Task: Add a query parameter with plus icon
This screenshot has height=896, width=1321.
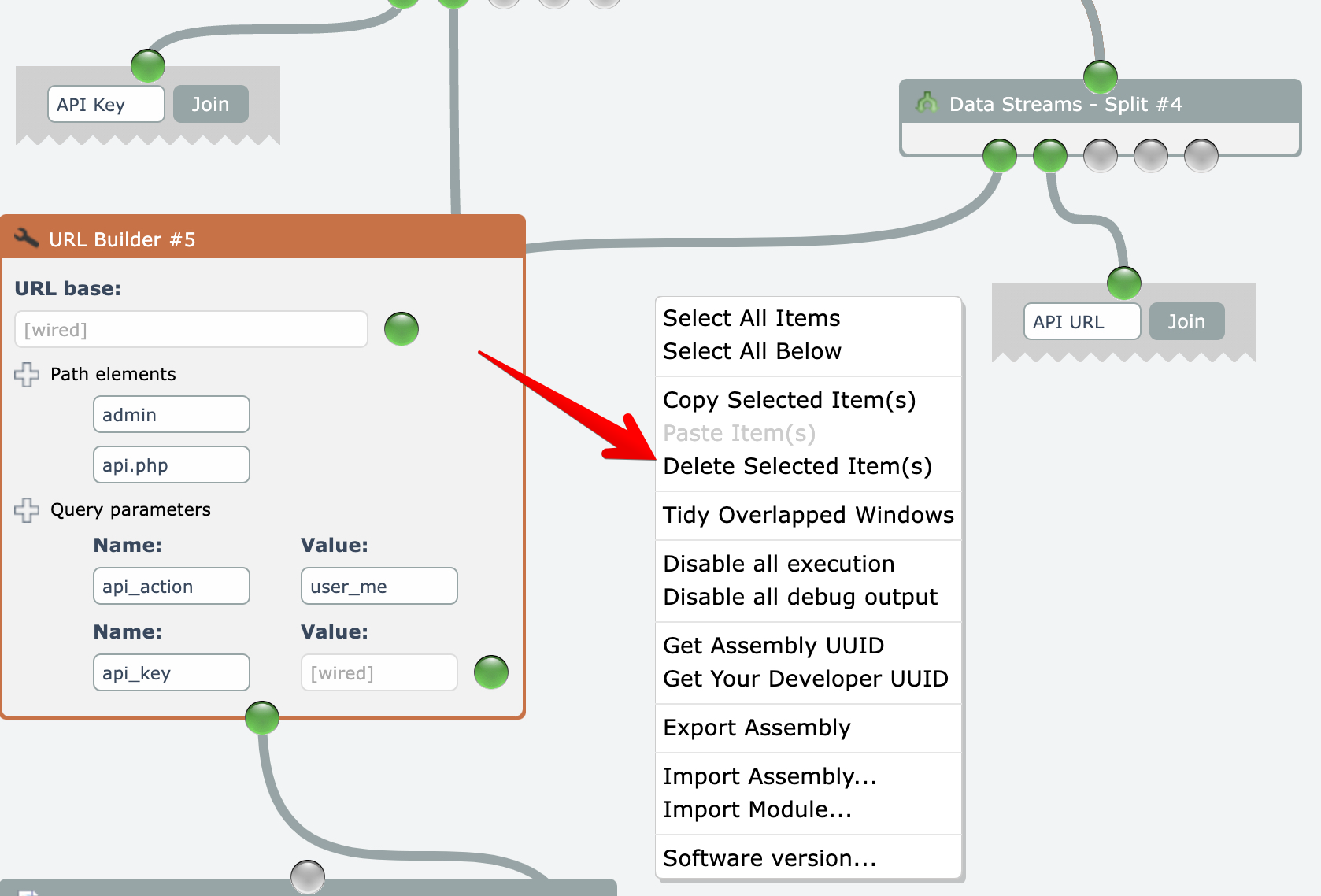Action: tap(27, 510)
